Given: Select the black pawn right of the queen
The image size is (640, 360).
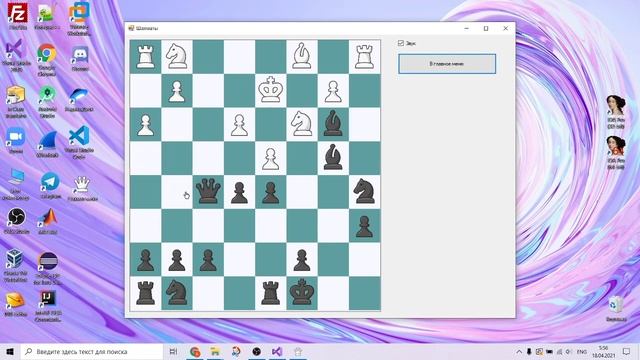Looking at the screenshot, I should (x=239, y=193).
